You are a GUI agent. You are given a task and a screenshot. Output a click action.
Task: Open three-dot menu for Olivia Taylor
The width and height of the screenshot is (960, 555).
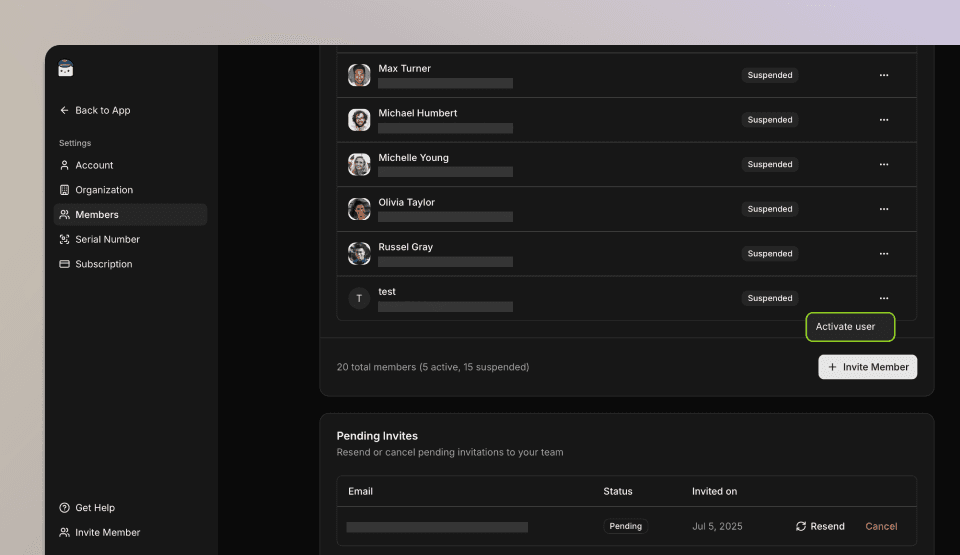point(884,209)
